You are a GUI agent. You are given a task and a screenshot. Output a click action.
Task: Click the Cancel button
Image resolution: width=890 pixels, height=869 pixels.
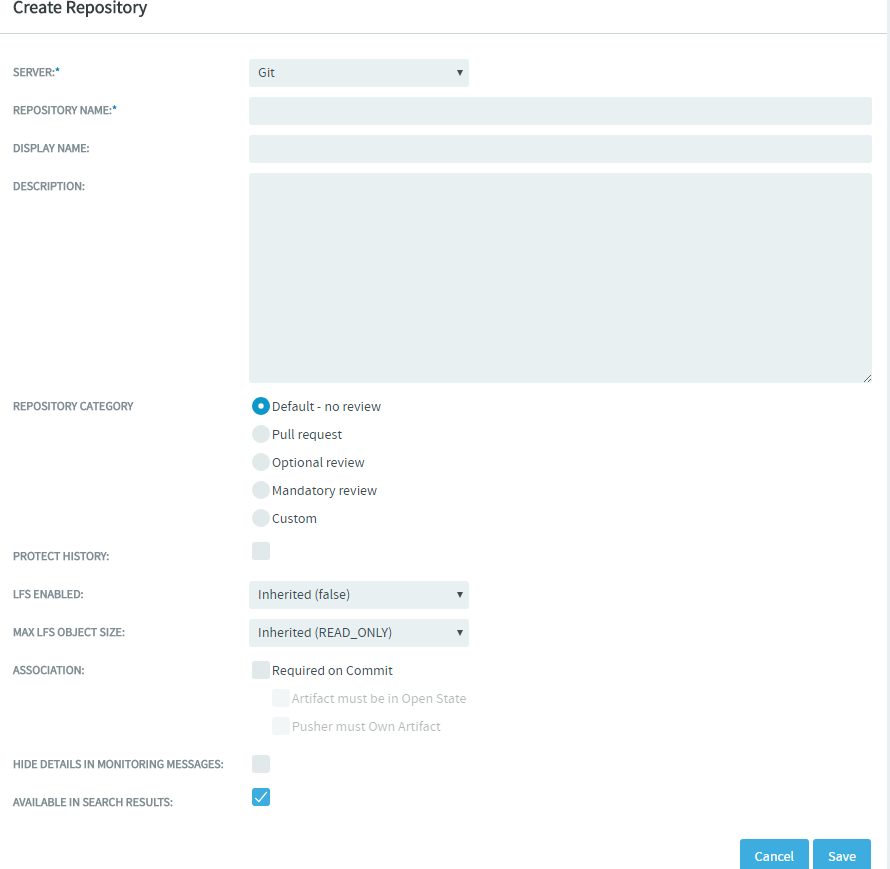click(774, 855)
